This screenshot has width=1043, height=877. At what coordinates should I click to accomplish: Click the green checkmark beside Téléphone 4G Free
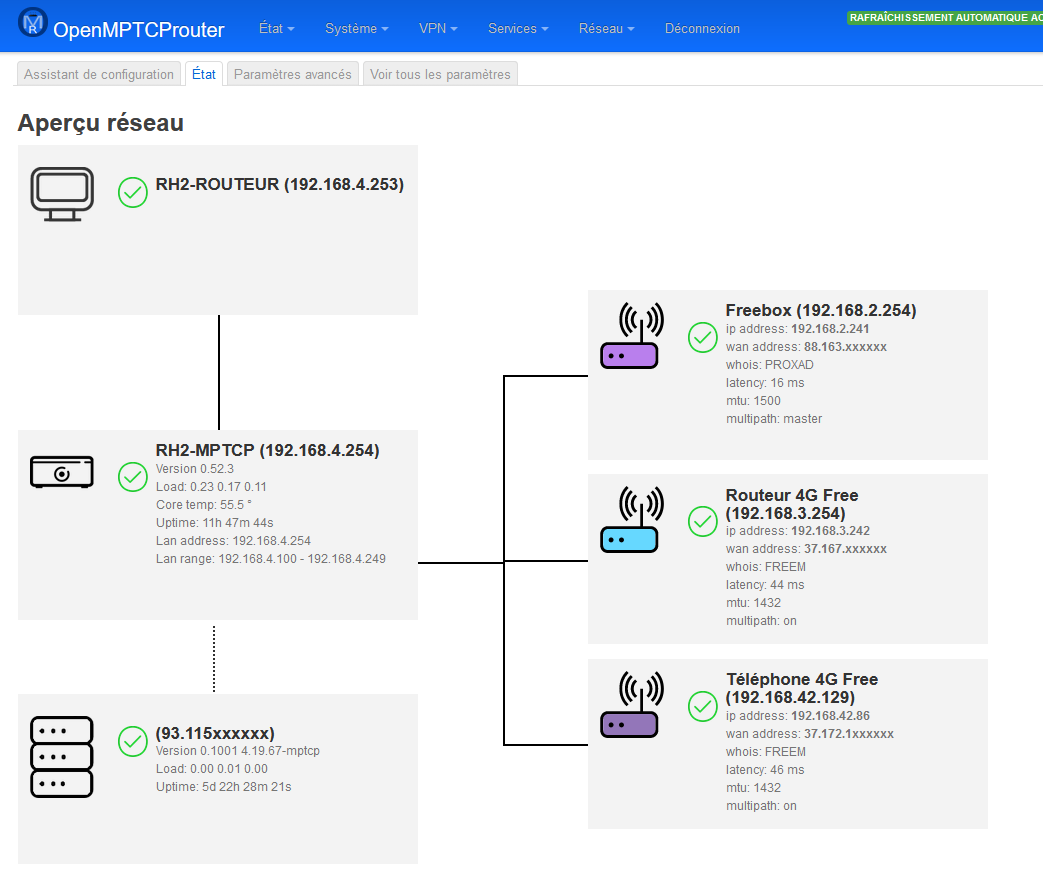coord(703,706)
